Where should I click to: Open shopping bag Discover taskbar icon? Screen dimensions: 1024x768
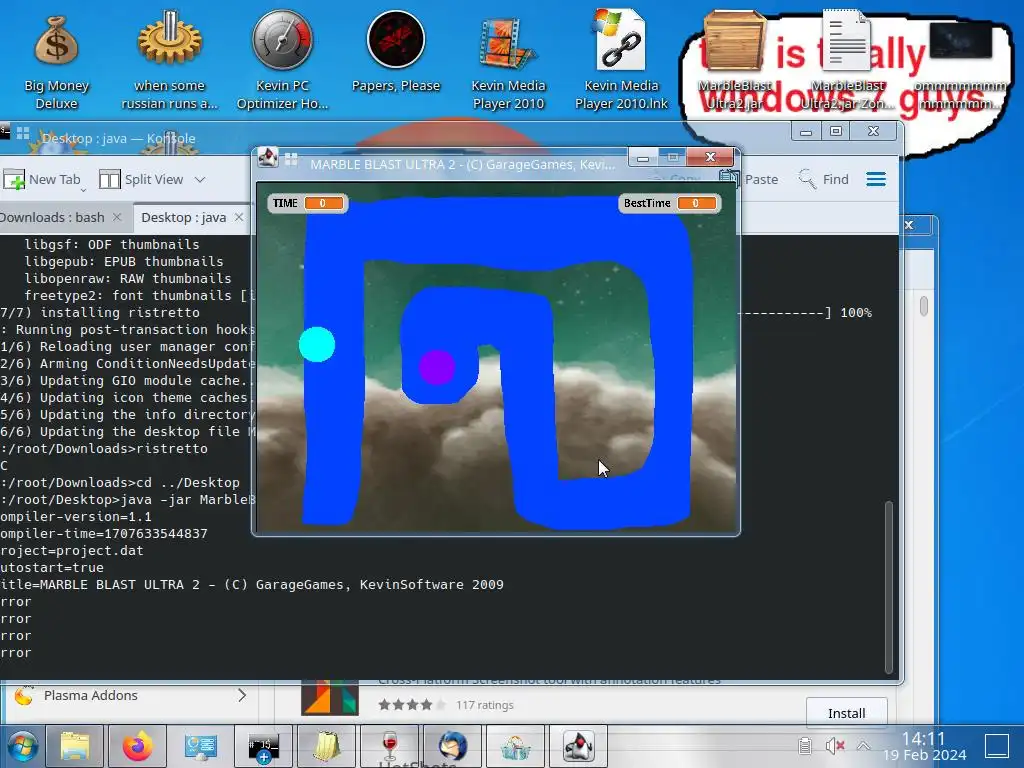point(327,746)
